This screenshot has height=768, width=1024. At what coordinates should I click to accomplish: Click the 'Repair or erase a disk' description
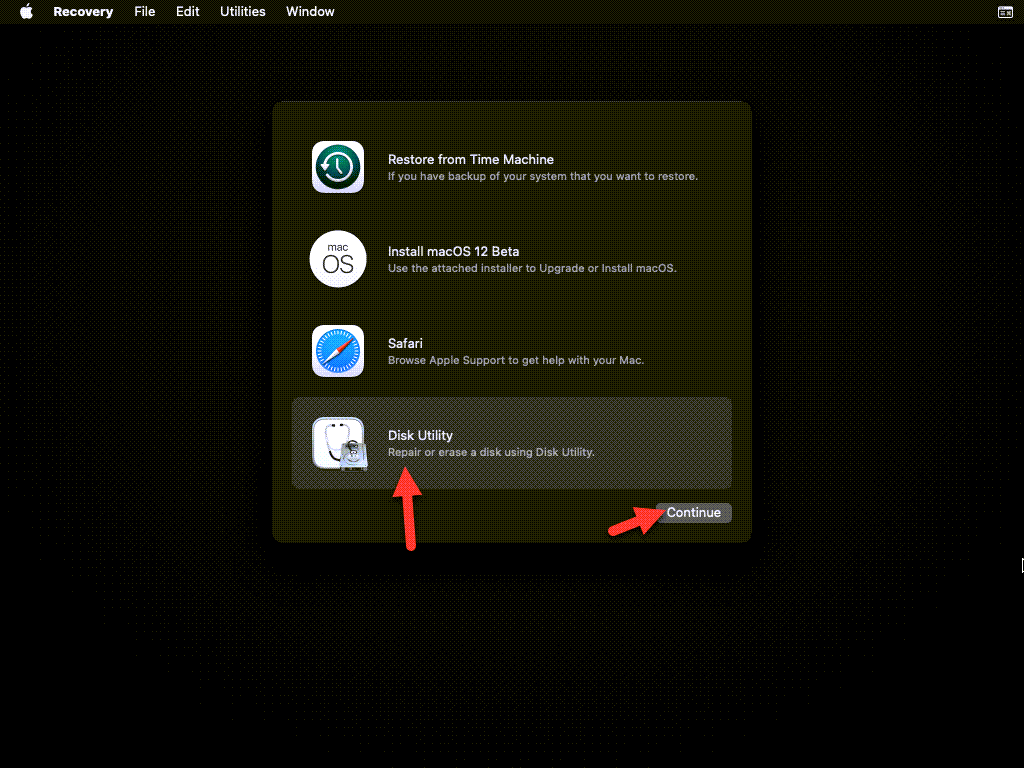pos(491,452)
